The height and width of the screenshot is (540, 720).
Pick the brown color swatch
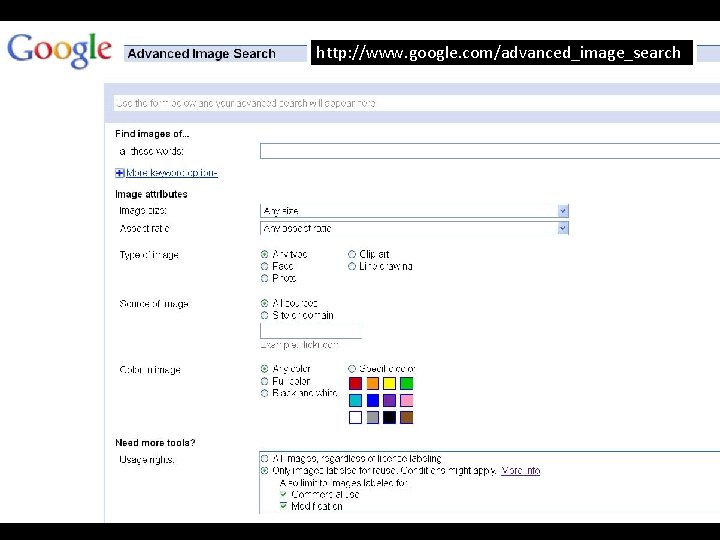(406, 417)
